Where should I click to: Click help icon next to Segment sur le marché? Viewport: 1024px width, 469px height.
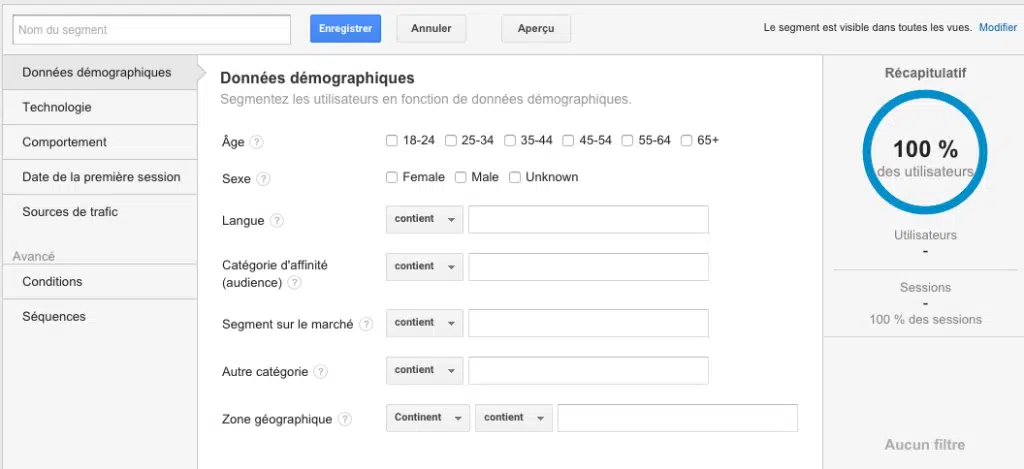(366, 324)
